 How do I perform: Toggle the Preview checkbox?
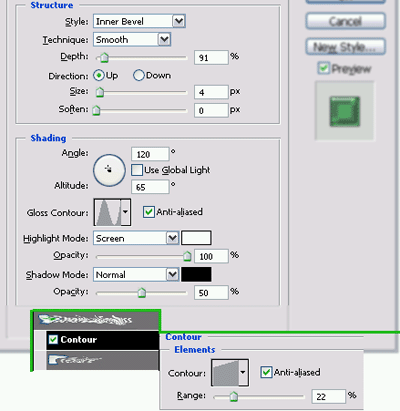pos(323,68)
